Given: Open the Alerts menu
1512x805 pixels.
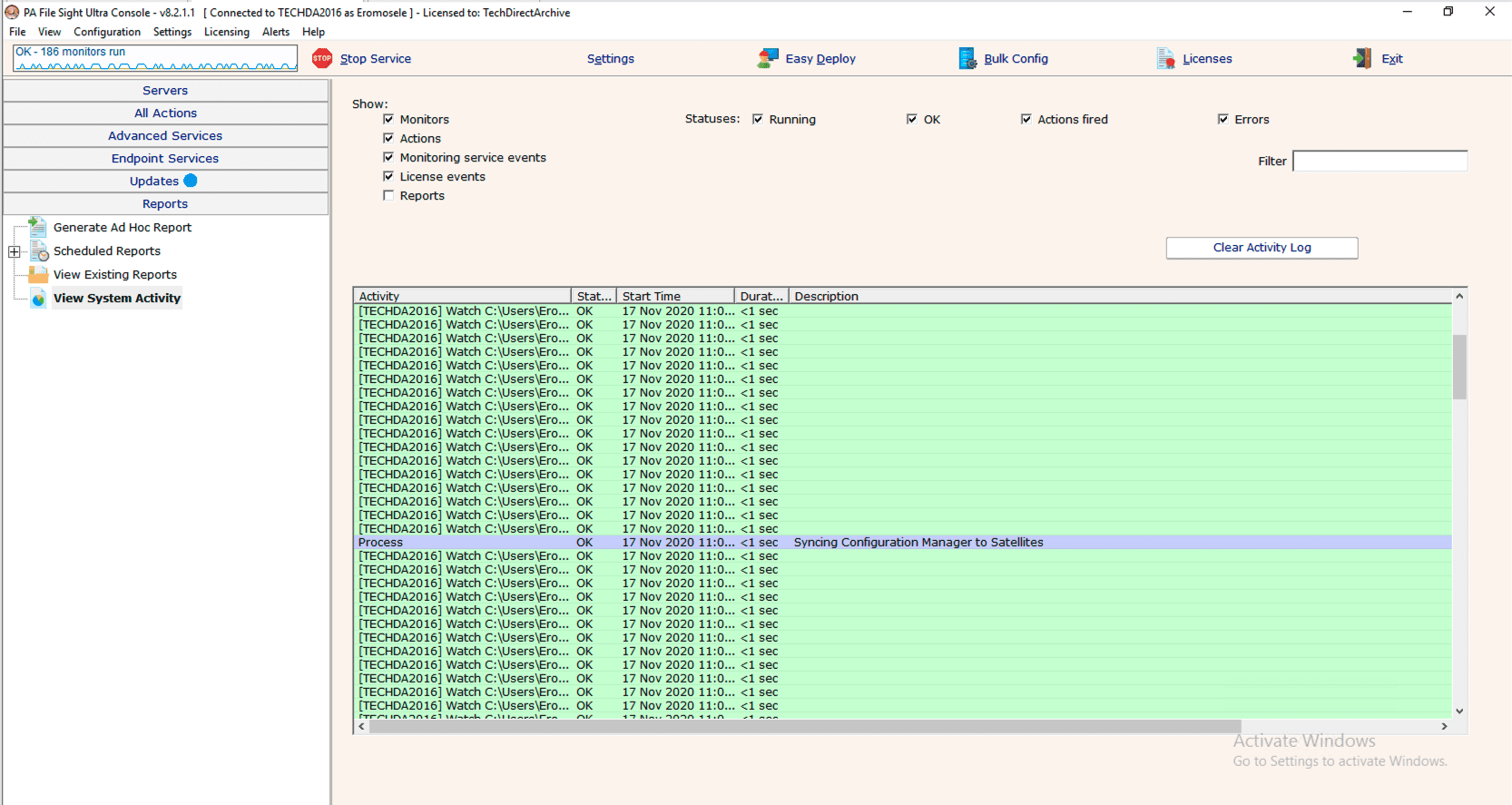Looking at the screenshot, I should [276, 32].
